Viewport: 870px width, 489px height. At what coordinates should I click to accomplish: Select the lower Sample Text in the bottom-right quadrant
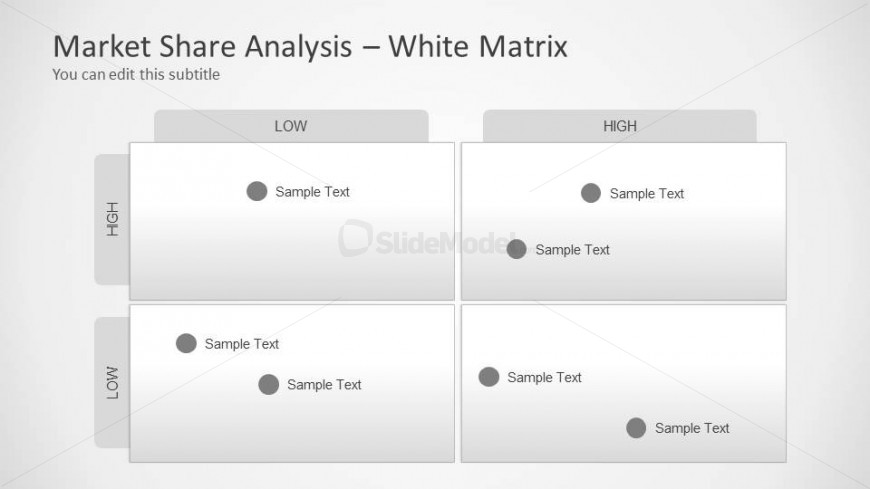692,428
